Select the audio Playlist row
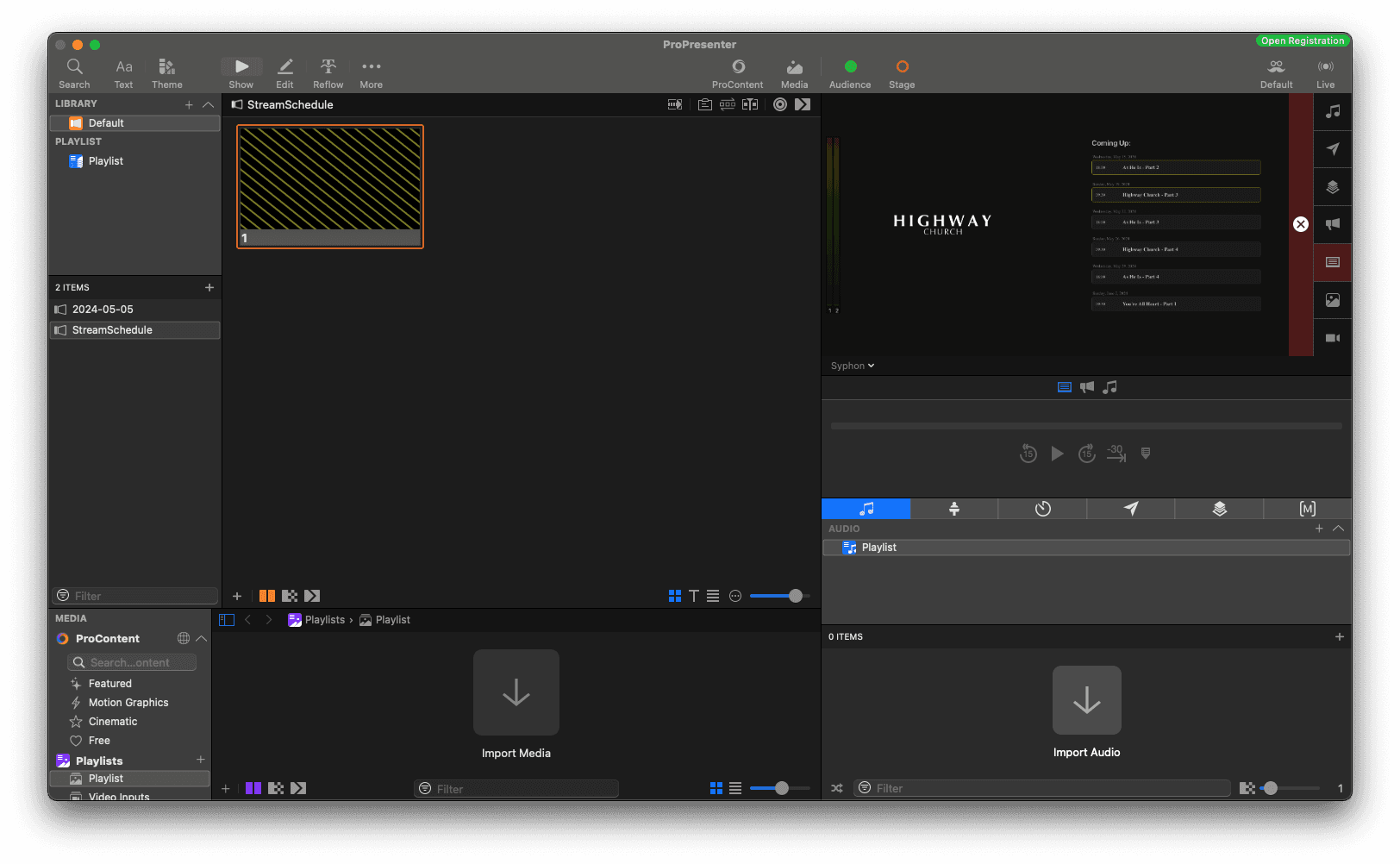This screenshot has width=1400, height=864. pyautogui.click(x=1086, y=548)
